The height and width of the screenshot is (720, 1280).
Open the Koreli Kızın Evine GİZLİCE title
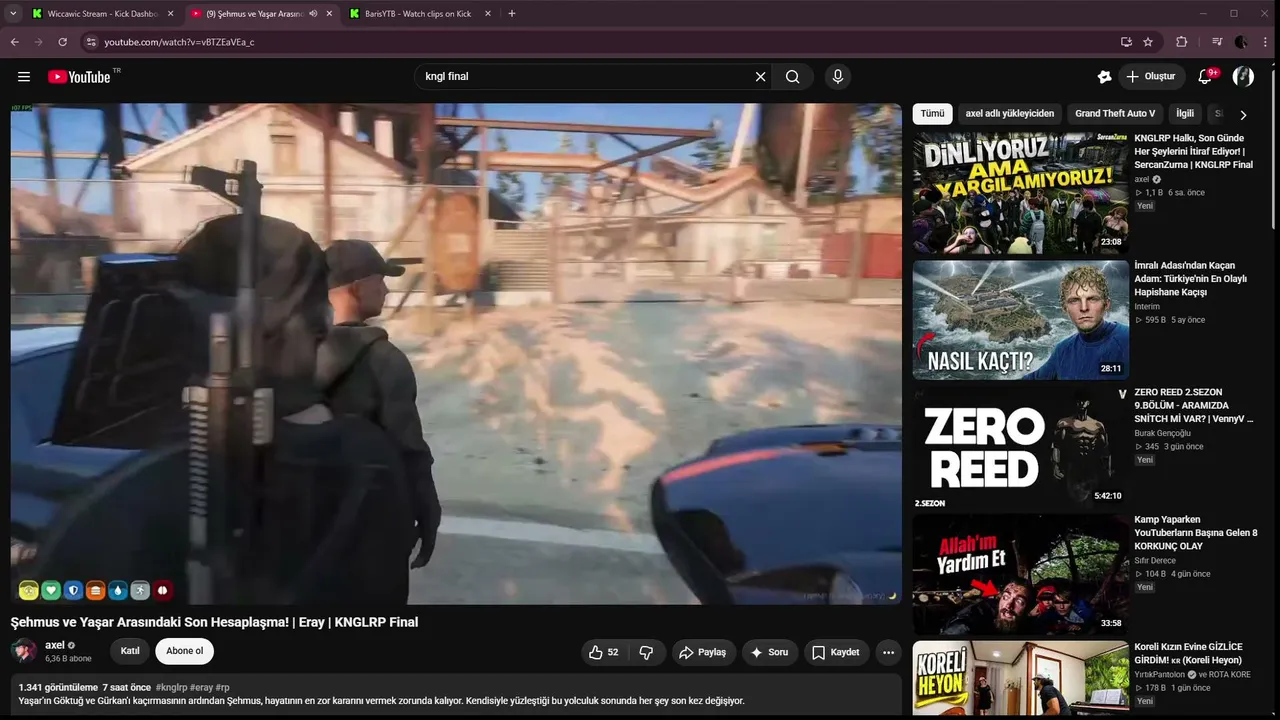pos(1188,654)
